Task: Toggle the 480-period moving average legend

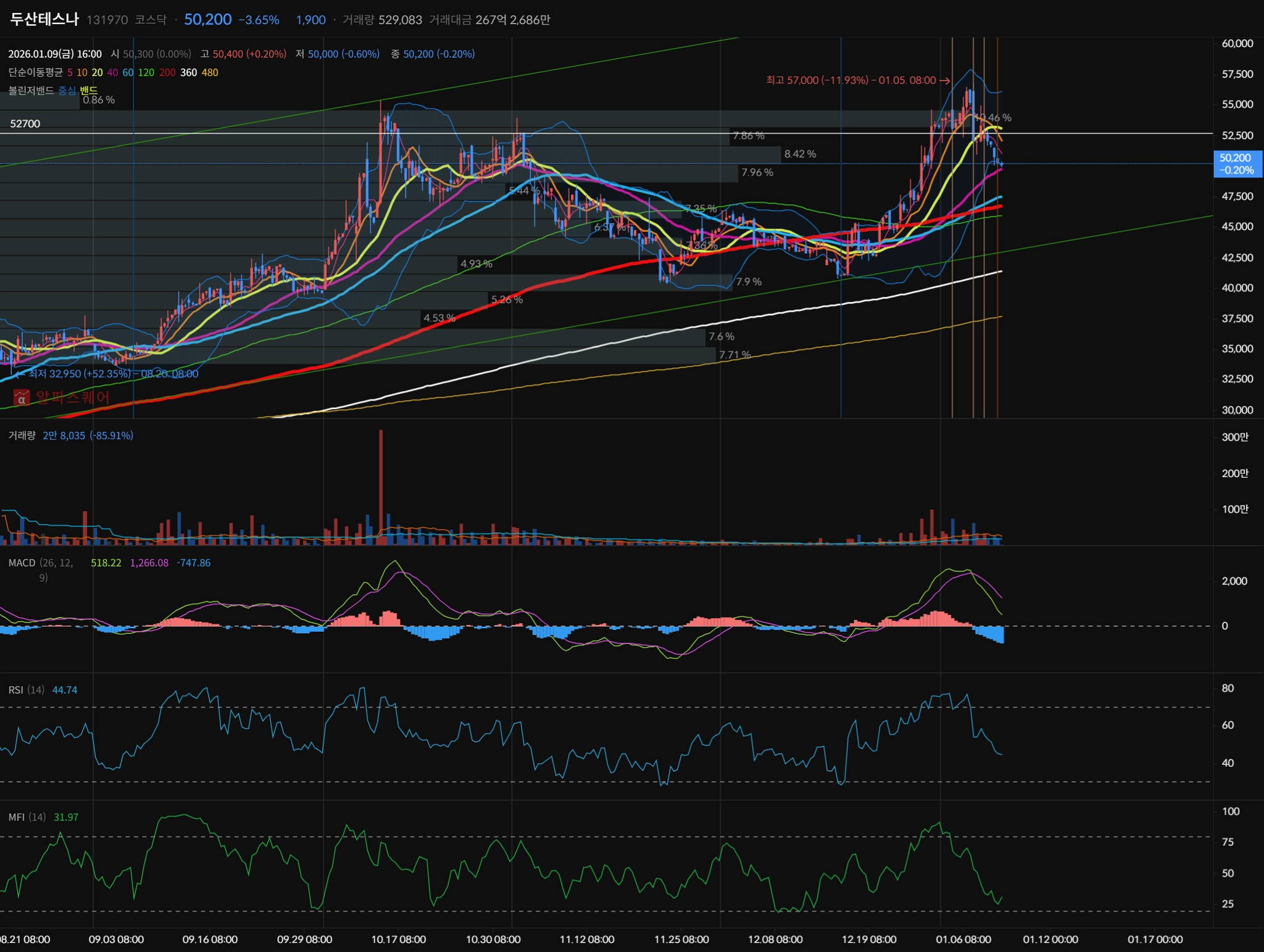Action: [x=210, y=73]
